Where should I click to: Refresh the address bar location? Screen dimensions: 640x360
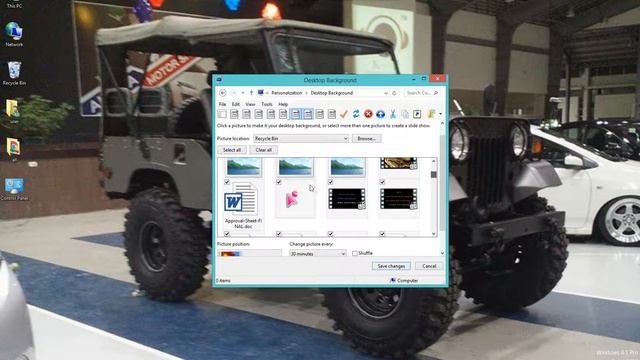coord(394,93)
